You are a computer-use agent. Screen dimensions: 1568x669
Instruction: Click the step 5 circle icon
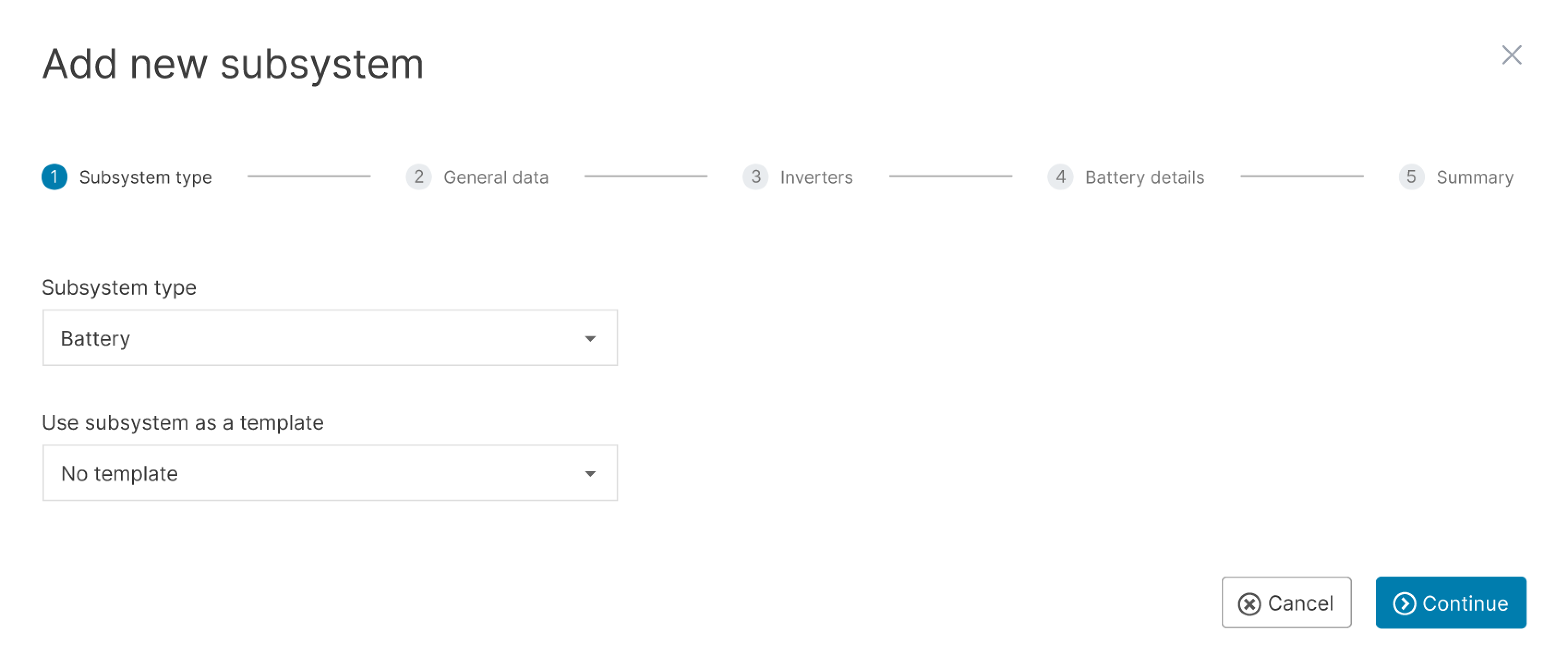coord(1412,176)
